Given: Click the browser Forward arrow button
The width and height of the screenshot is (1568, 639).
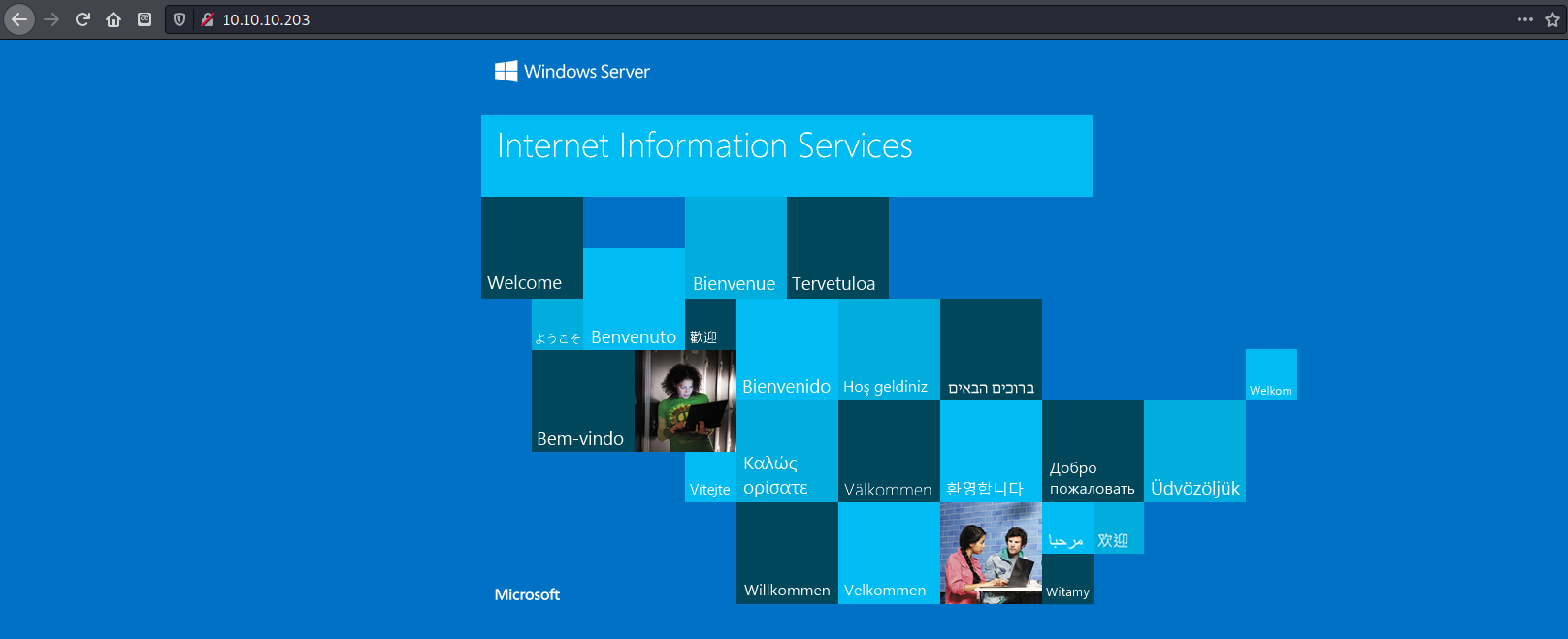Looking at the screenshot, I should [x=51, y=19].
